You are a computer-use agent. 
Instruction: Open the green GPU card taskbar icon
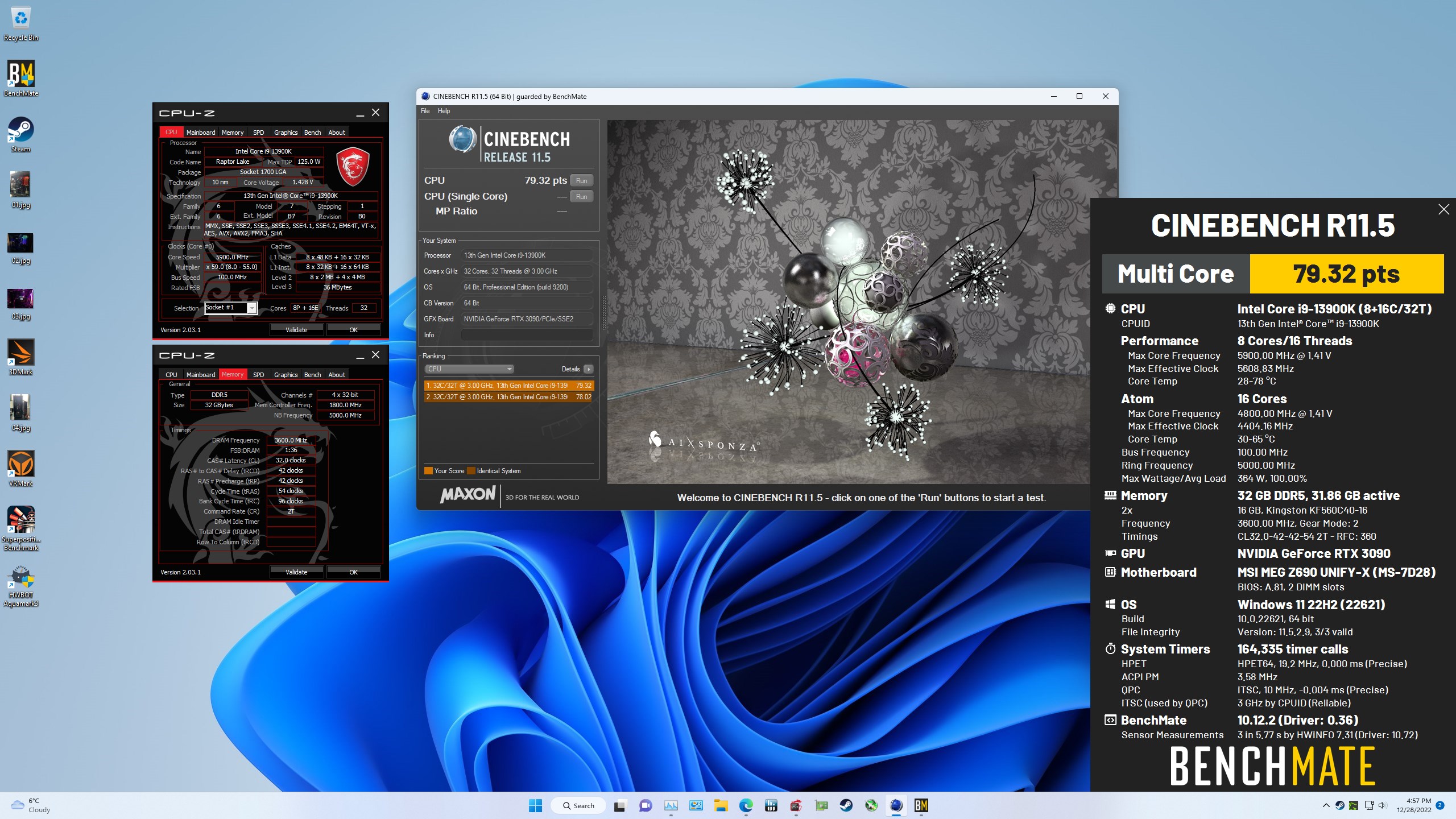coord(821,805)
